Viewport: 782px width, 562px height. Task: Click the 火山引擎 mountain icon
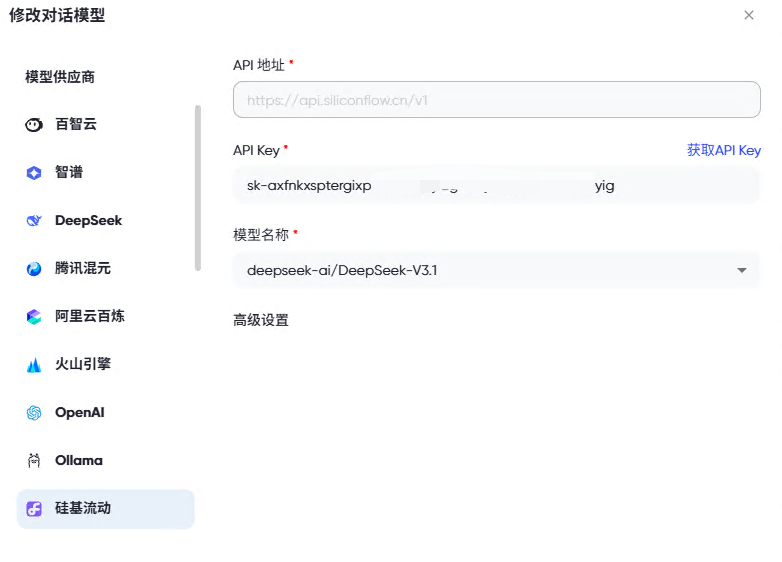[34, 365]
